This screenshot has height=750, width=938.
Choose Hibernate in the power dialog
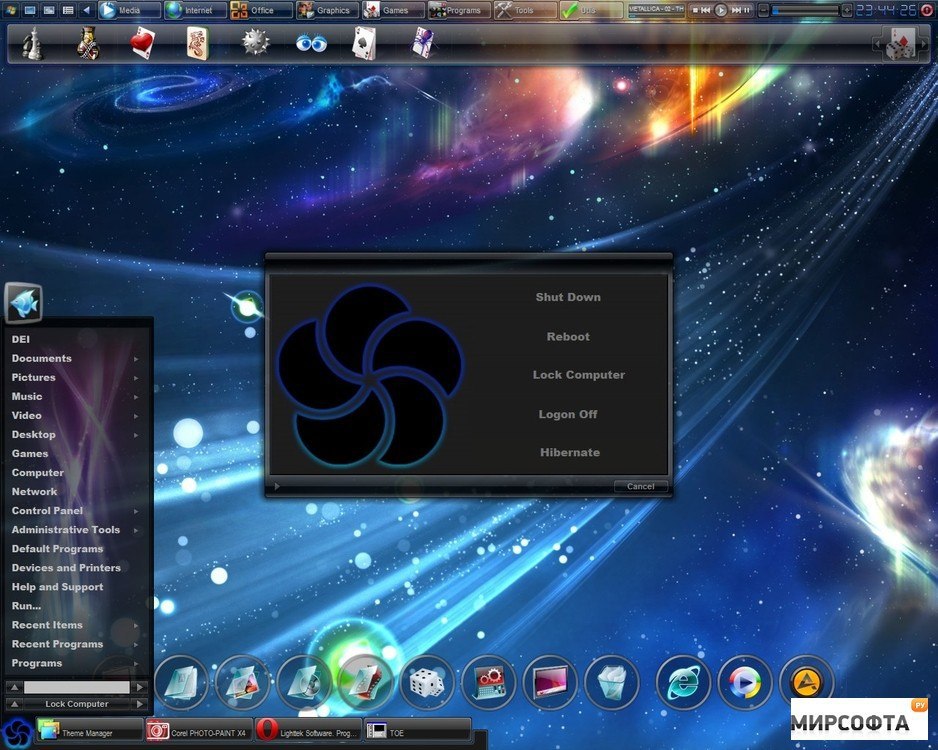click(x=570, y=453)
